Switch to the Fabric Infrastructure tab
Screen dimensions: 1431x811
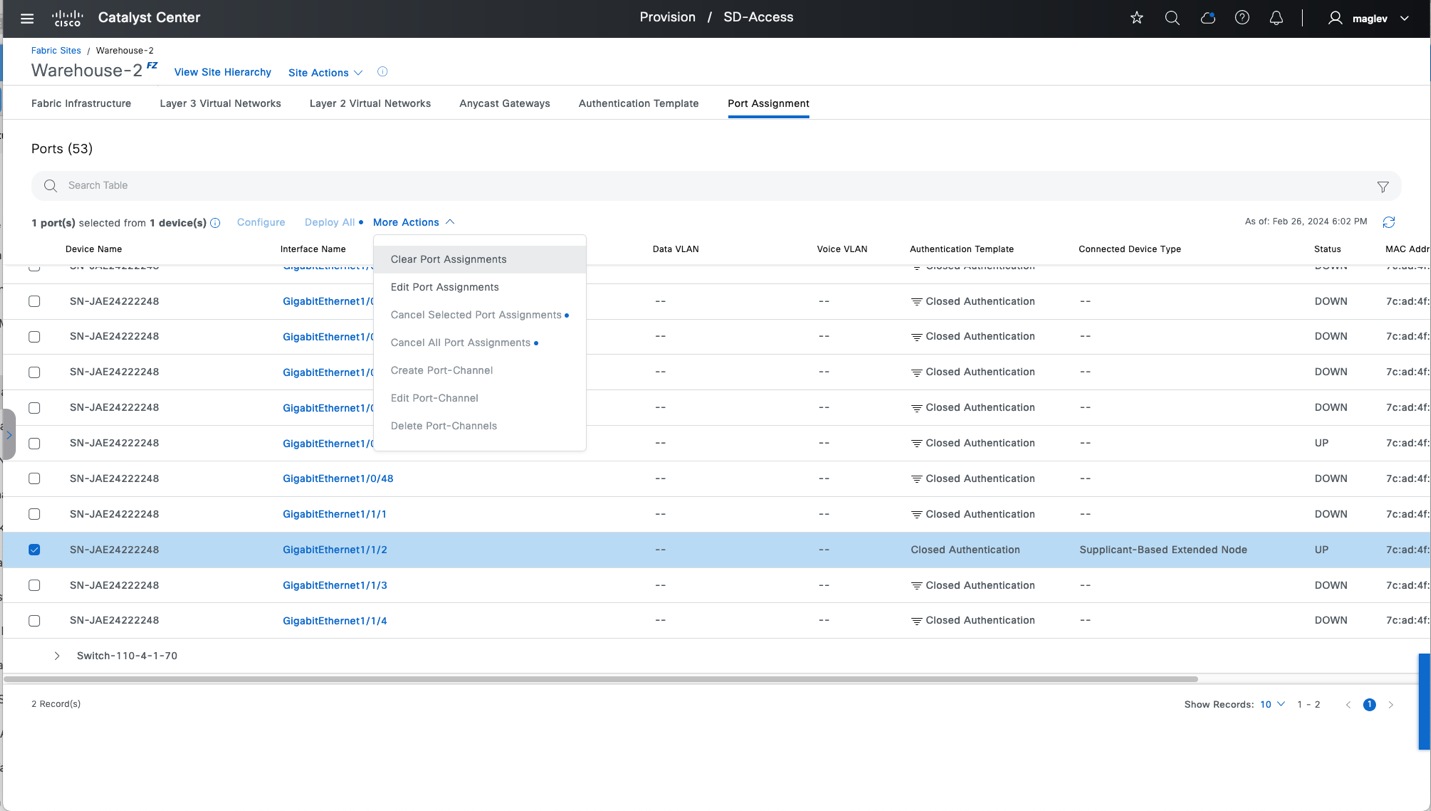click(x=81, y=103)
